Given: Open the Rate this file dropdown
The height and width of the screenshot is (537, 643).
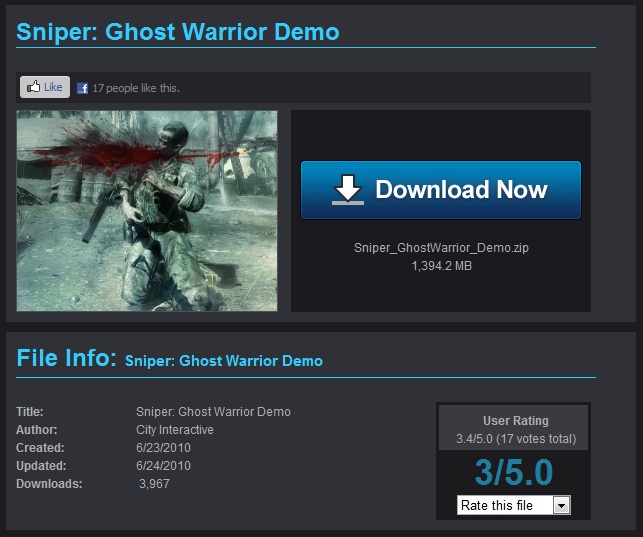Looking at the screenshot, I should click(513, 505).
